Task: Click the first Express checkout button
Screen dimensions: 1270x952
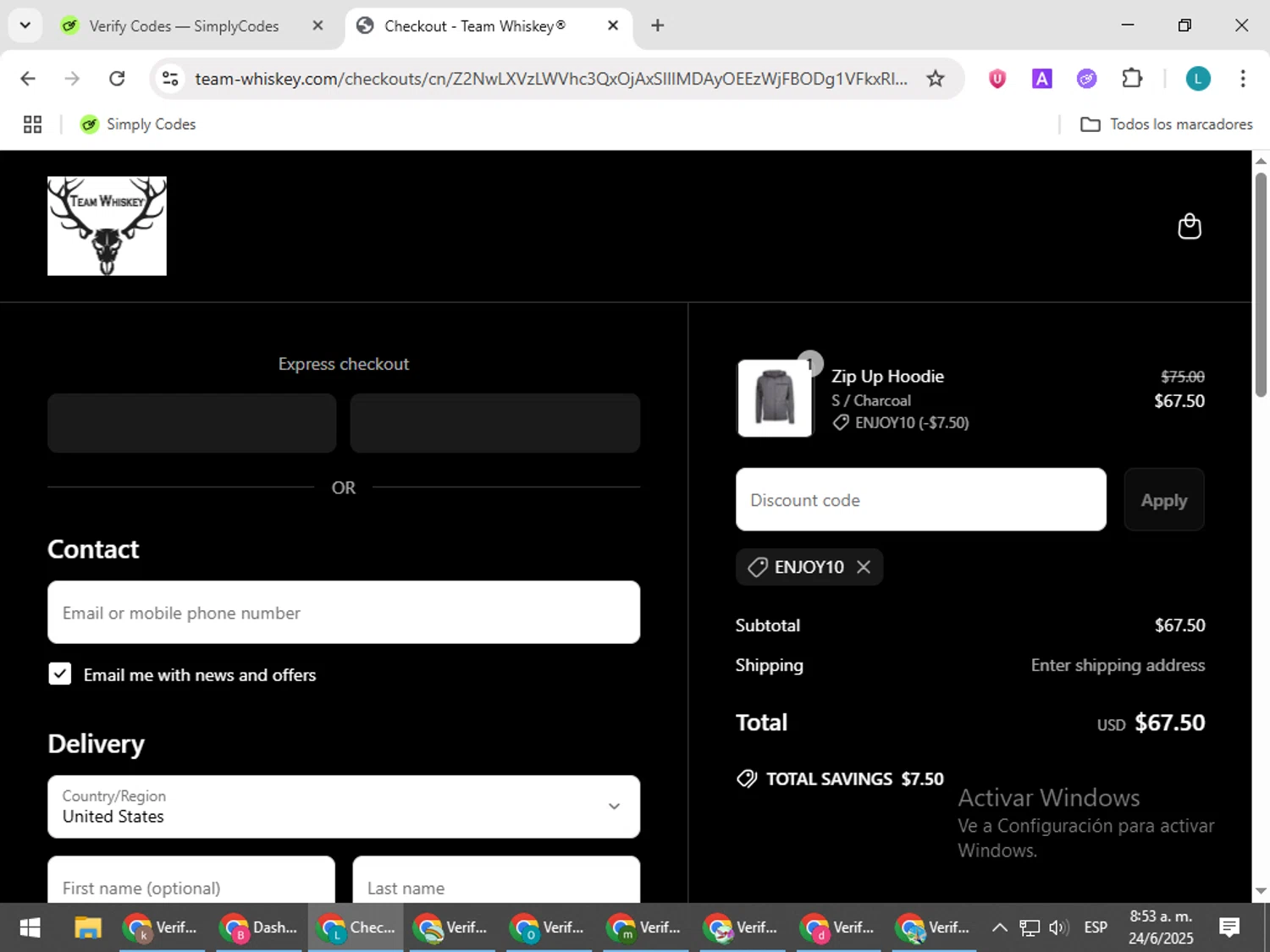Action: (x=192, y=423)
